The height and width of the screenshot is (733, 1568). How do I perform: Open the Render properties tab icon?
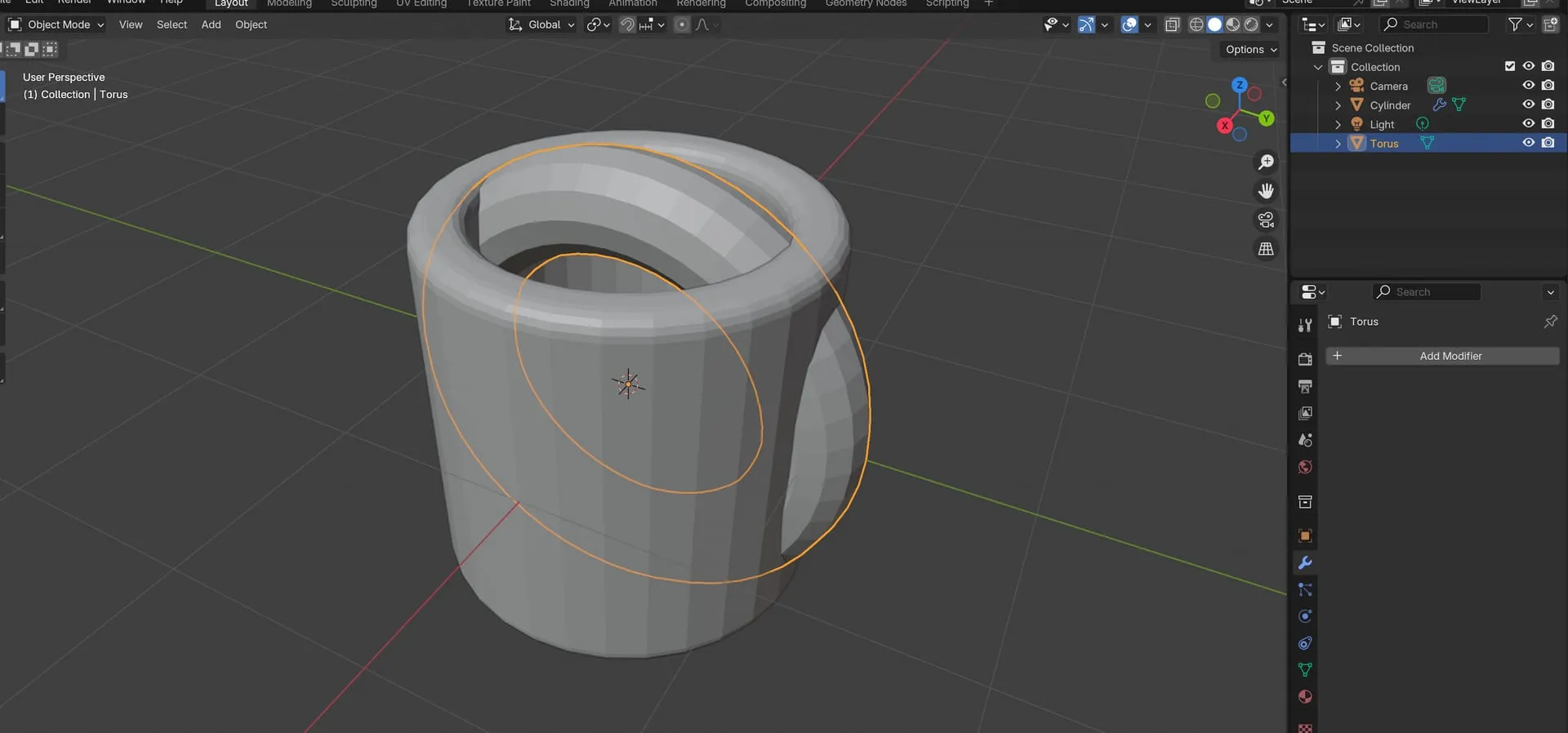pos(1305,359)
